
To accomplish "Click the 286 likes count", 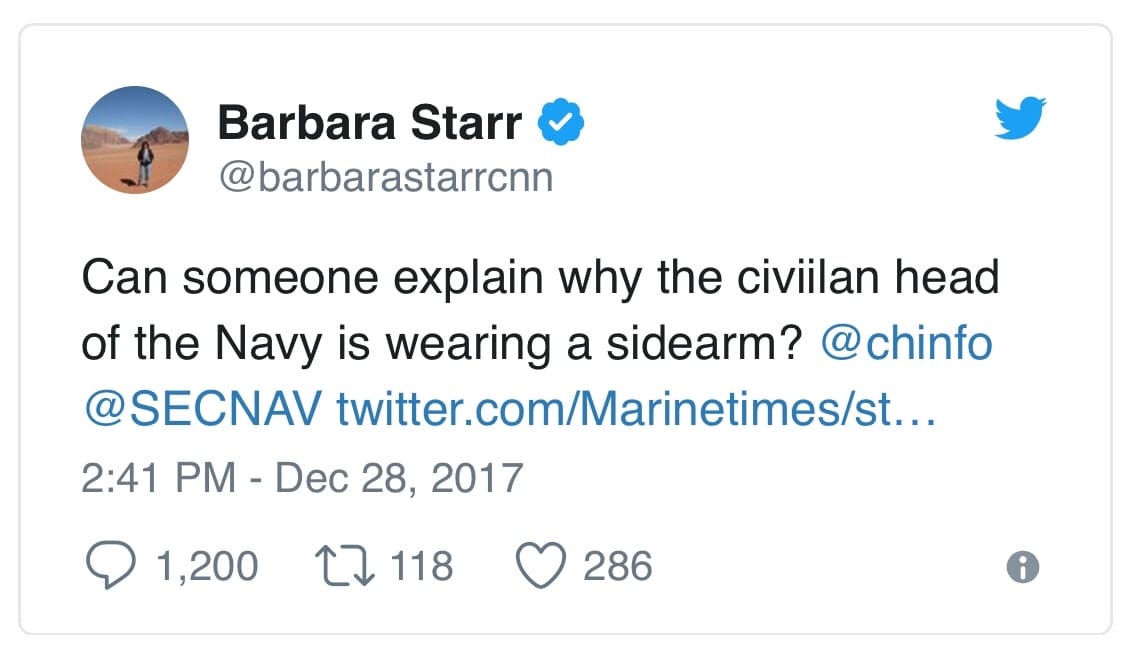I will coord(618,566).
